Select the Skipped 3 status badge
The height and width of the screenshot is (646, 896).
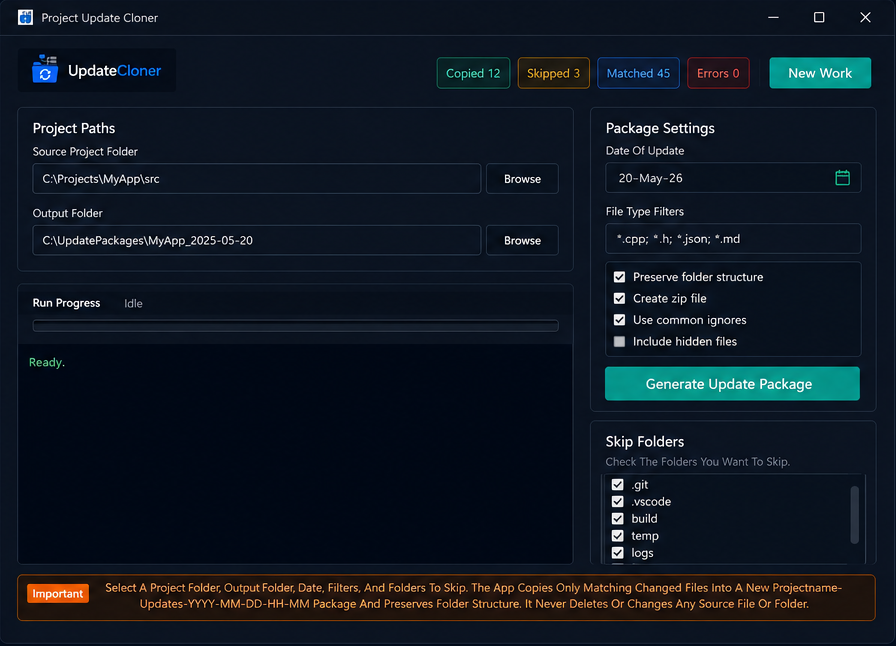(553, 73)
